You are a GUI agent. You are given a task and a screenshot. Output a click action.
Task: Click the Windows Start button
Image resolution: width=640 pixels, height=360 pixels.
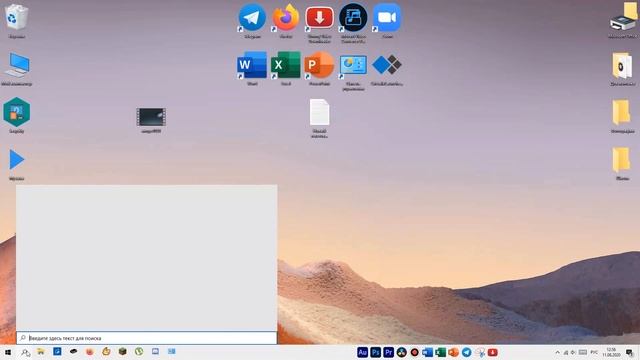[8, 352]
